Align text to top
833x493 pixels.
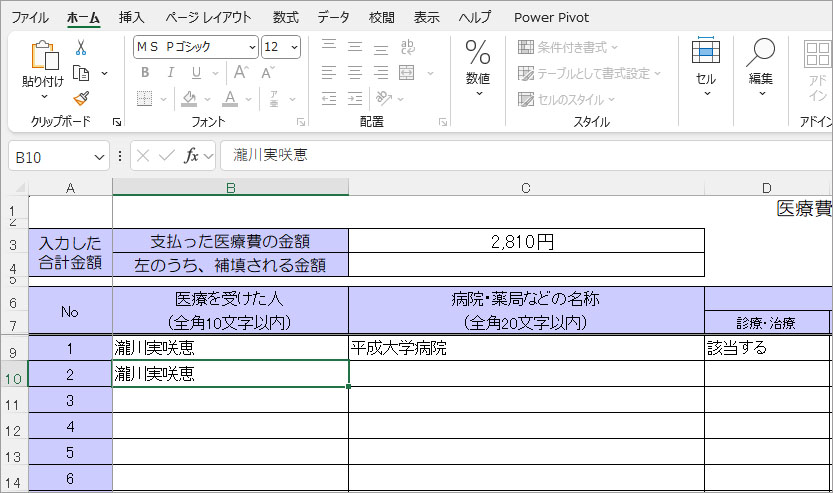(x=329, y=46)
